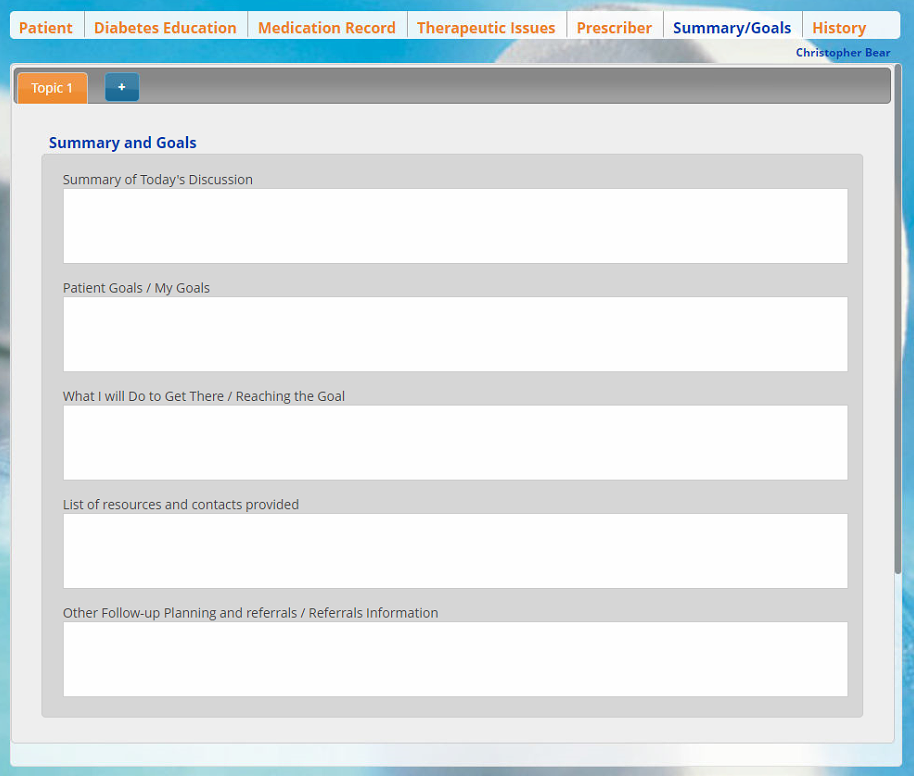914x776 pixels.
Task: Click the vertical scrollbar on right edge
Action: click(898, 320)
